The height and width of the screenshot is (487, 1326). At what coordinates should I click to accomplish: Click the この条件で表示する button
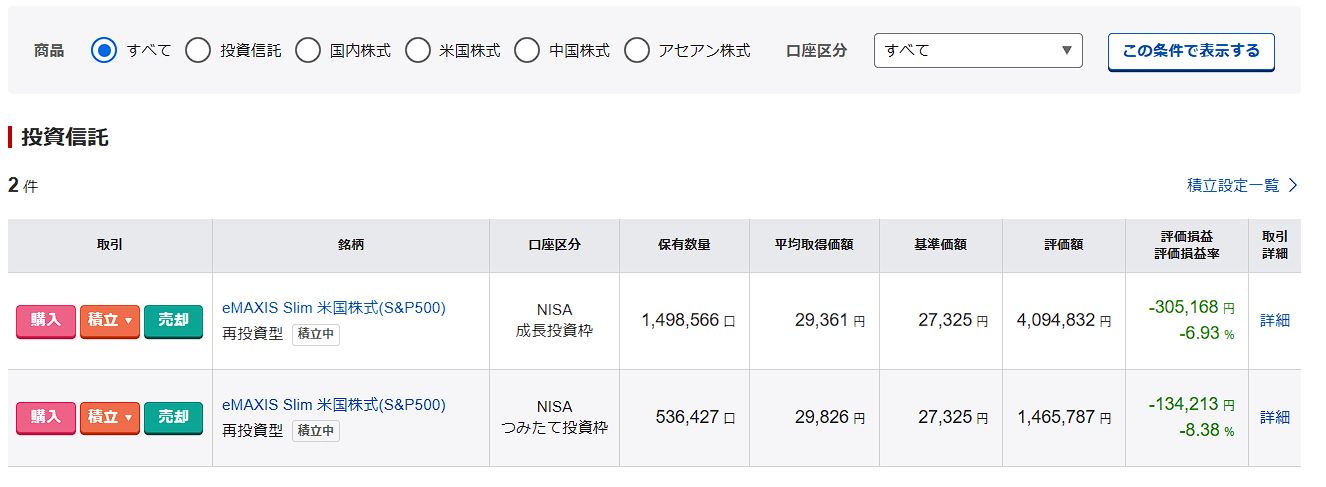pyautogui.click(x=1190, y=51)
